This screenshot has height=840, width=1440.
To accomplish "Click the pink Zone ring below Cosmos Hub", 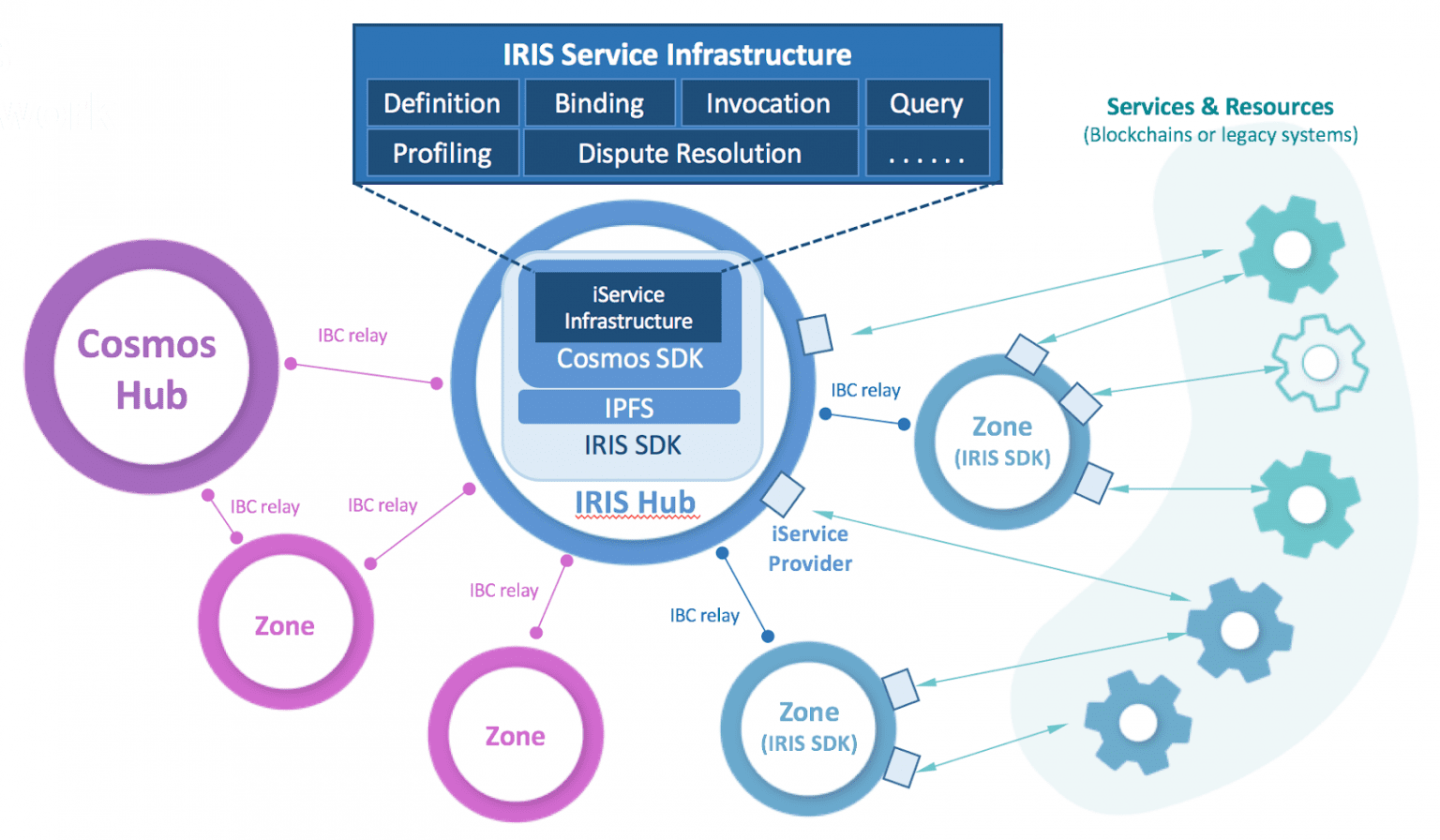I will coord(286,622).
